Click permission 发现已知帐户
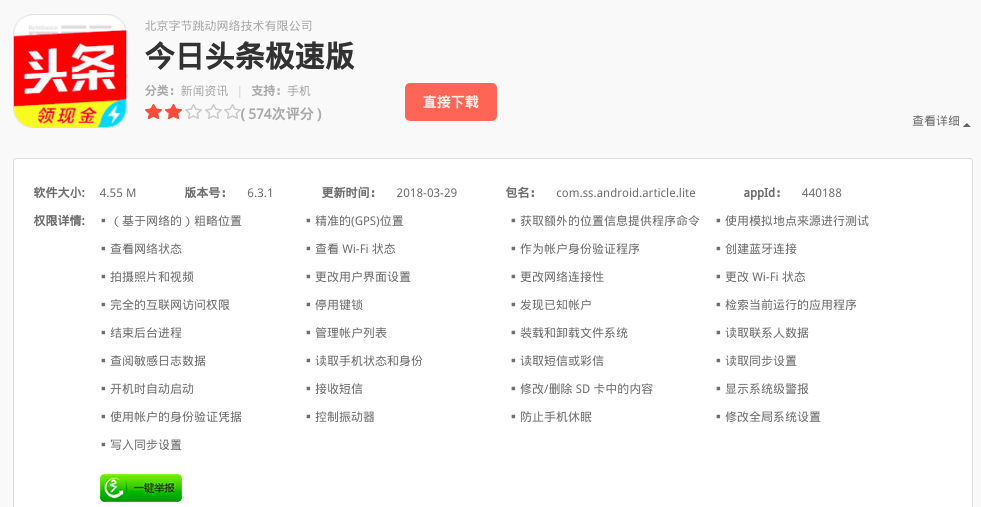 click(x=556, y=305)
